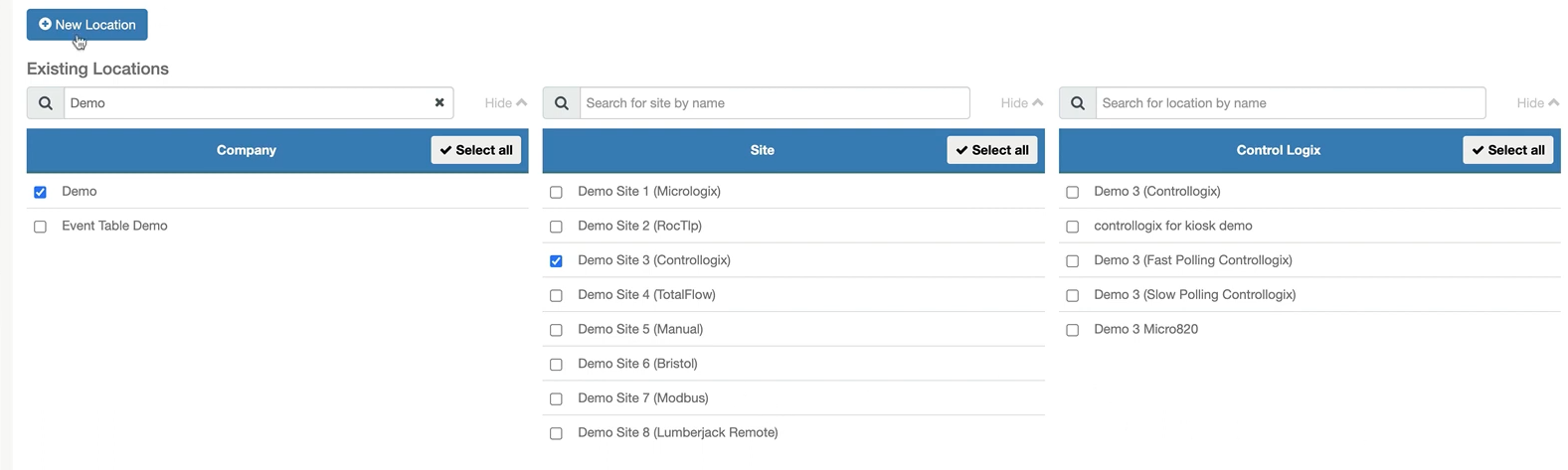This screenshot has width=1568, height=470.
Task: Click the company search magnifier icon
Action: click(x=46, y=103)
